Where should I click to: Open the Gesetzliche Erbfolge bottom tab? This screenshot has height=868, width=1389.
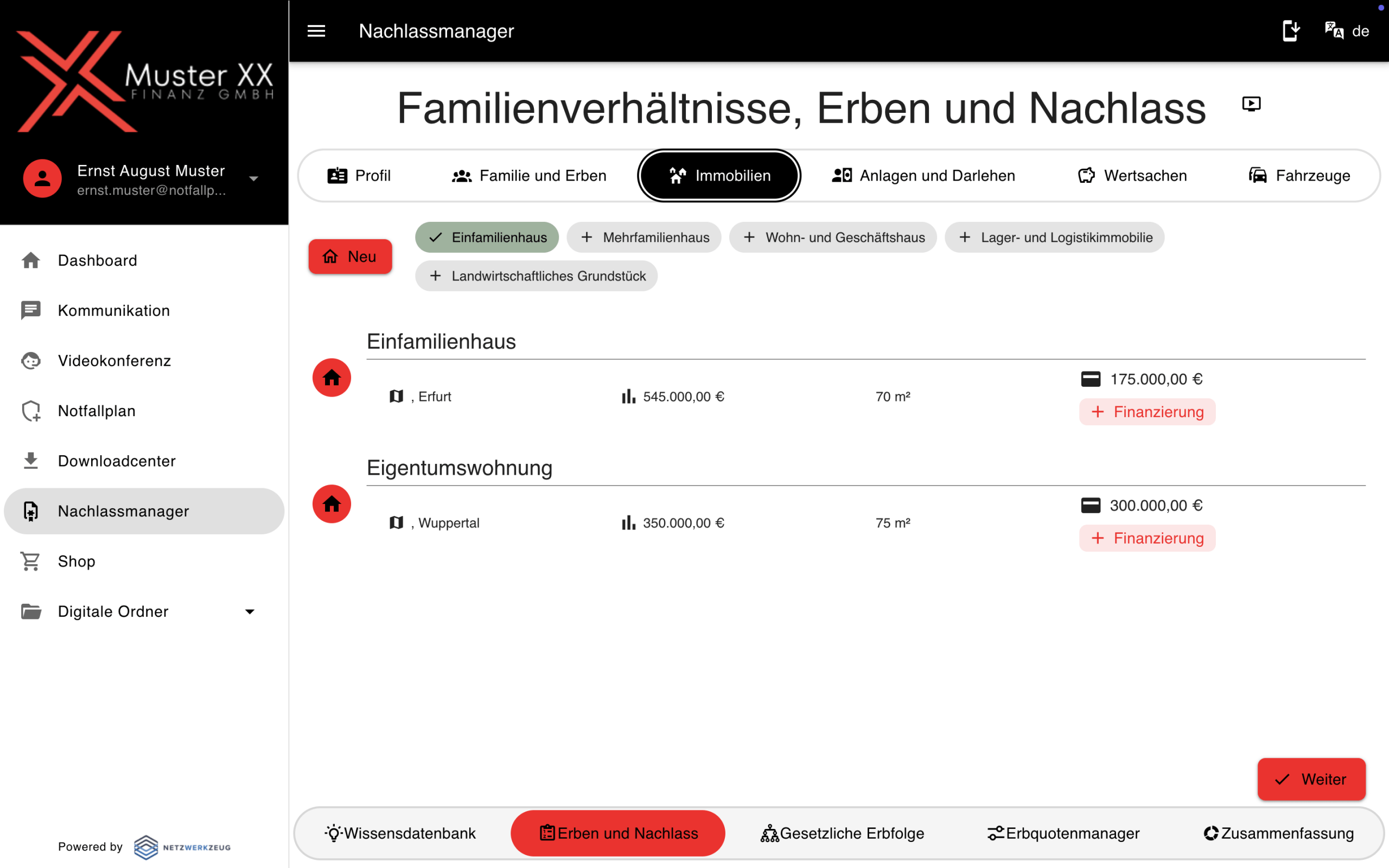coord(842,833)
